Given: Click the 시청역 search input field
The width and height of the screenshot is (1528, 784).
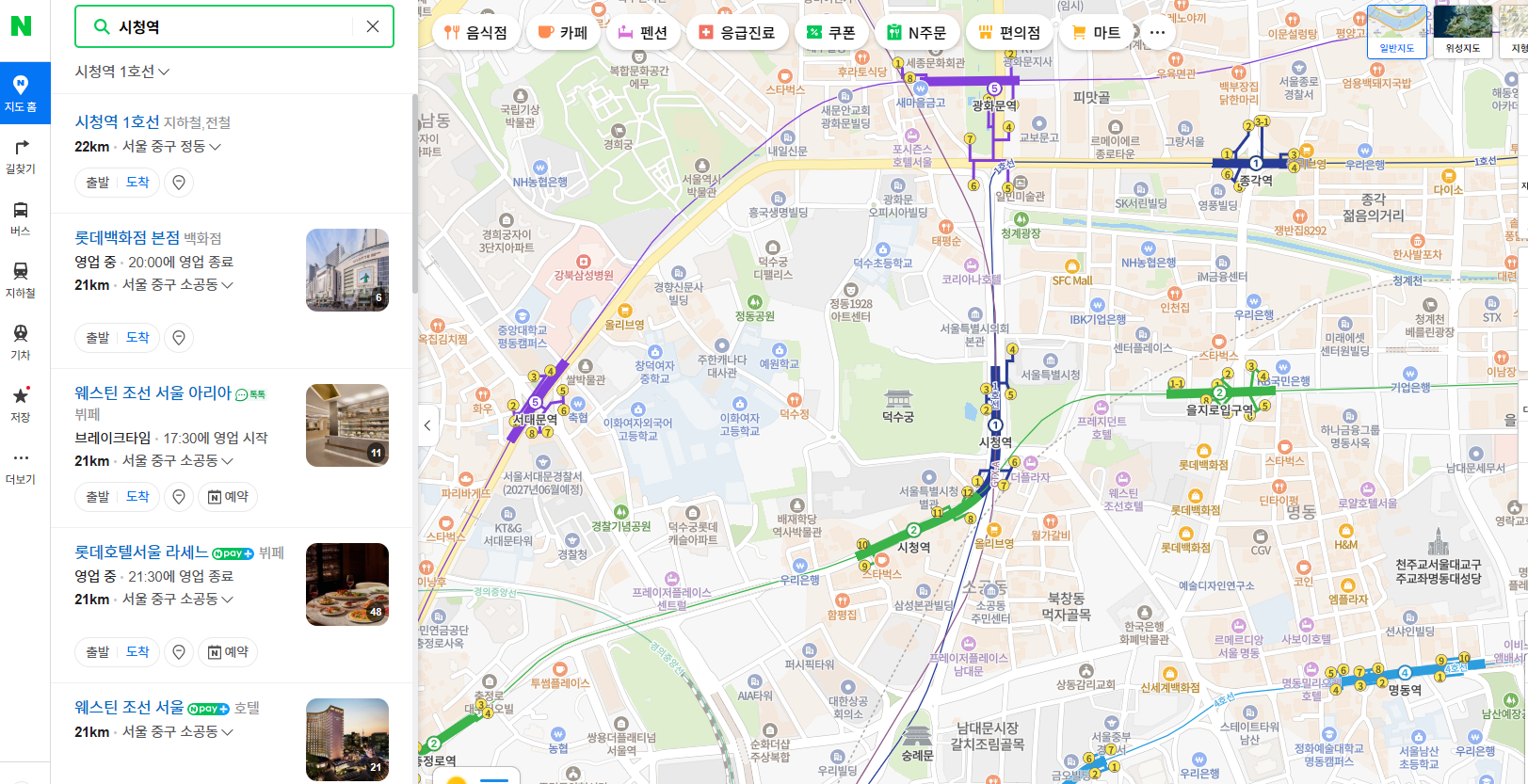Looking at the screenshot, I should pos(233,26).
